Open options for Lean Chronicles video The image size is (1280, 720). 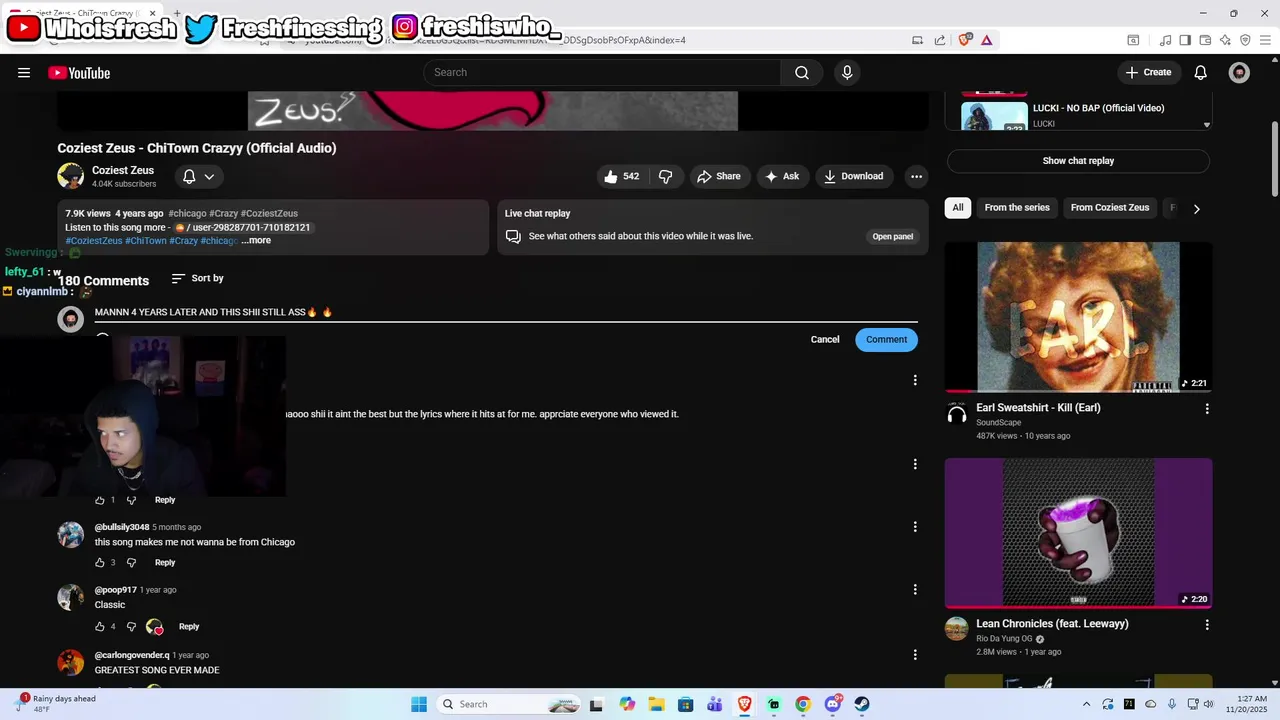tap(1207, 624)
